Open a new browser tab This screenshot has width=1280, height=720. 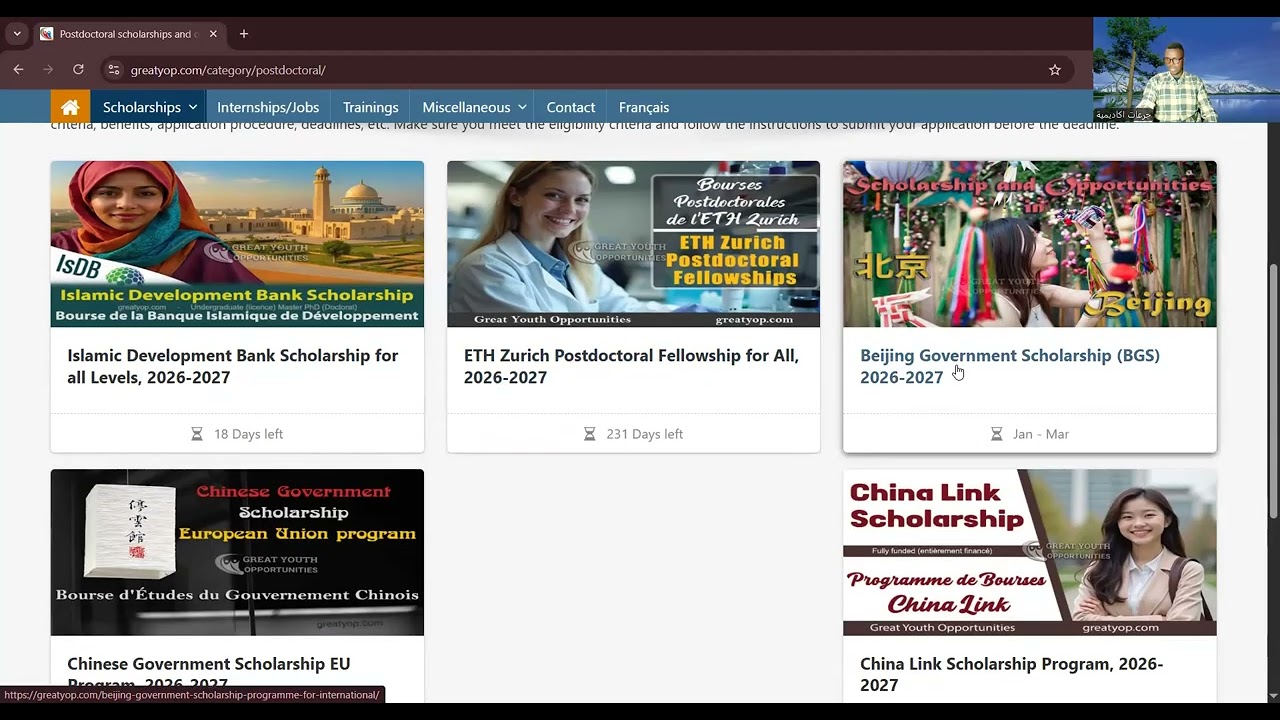pyautogui.click(x=244, y=34)
